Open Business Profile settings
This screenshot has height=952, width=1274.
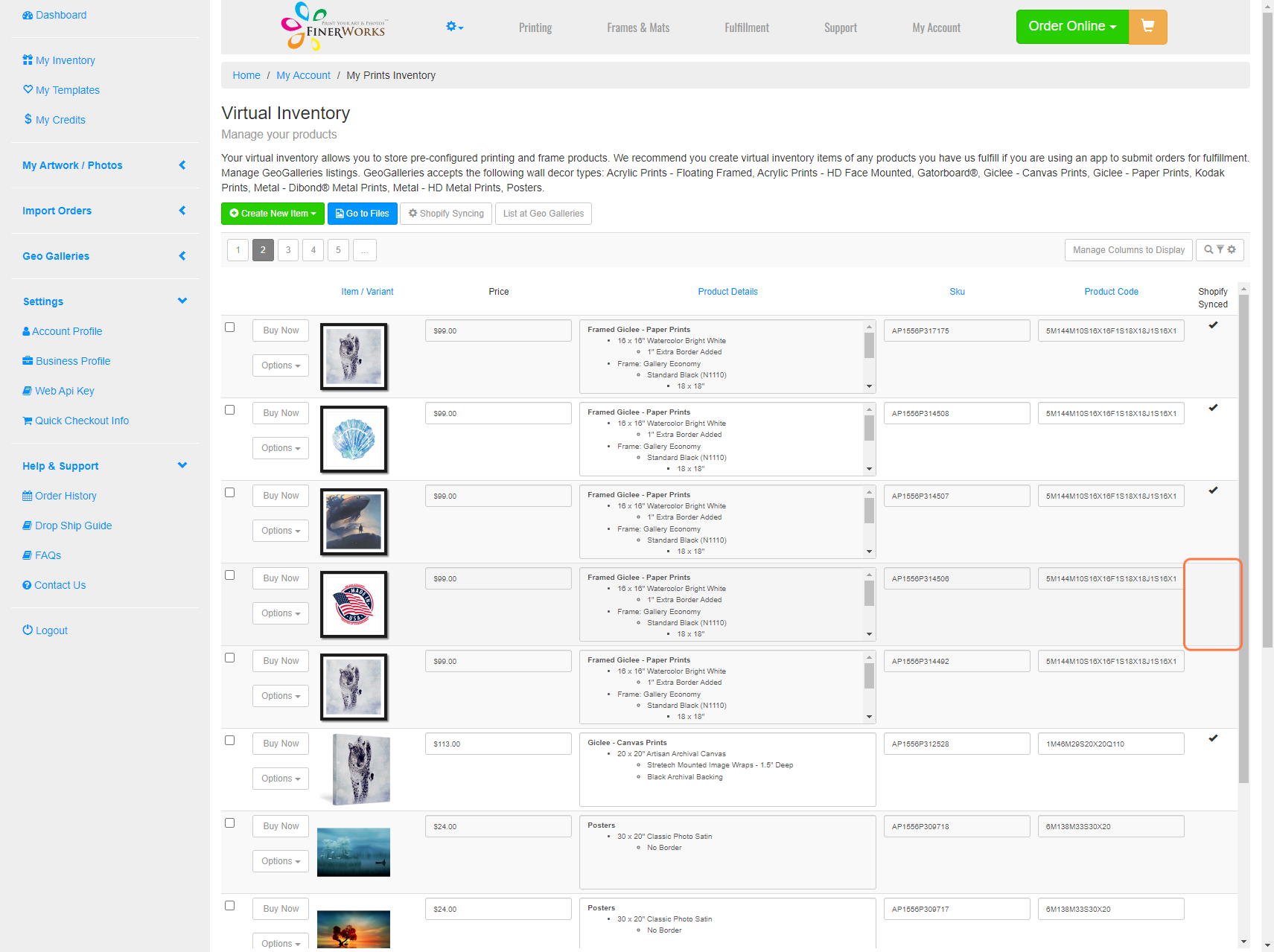(x=66, y=361)
